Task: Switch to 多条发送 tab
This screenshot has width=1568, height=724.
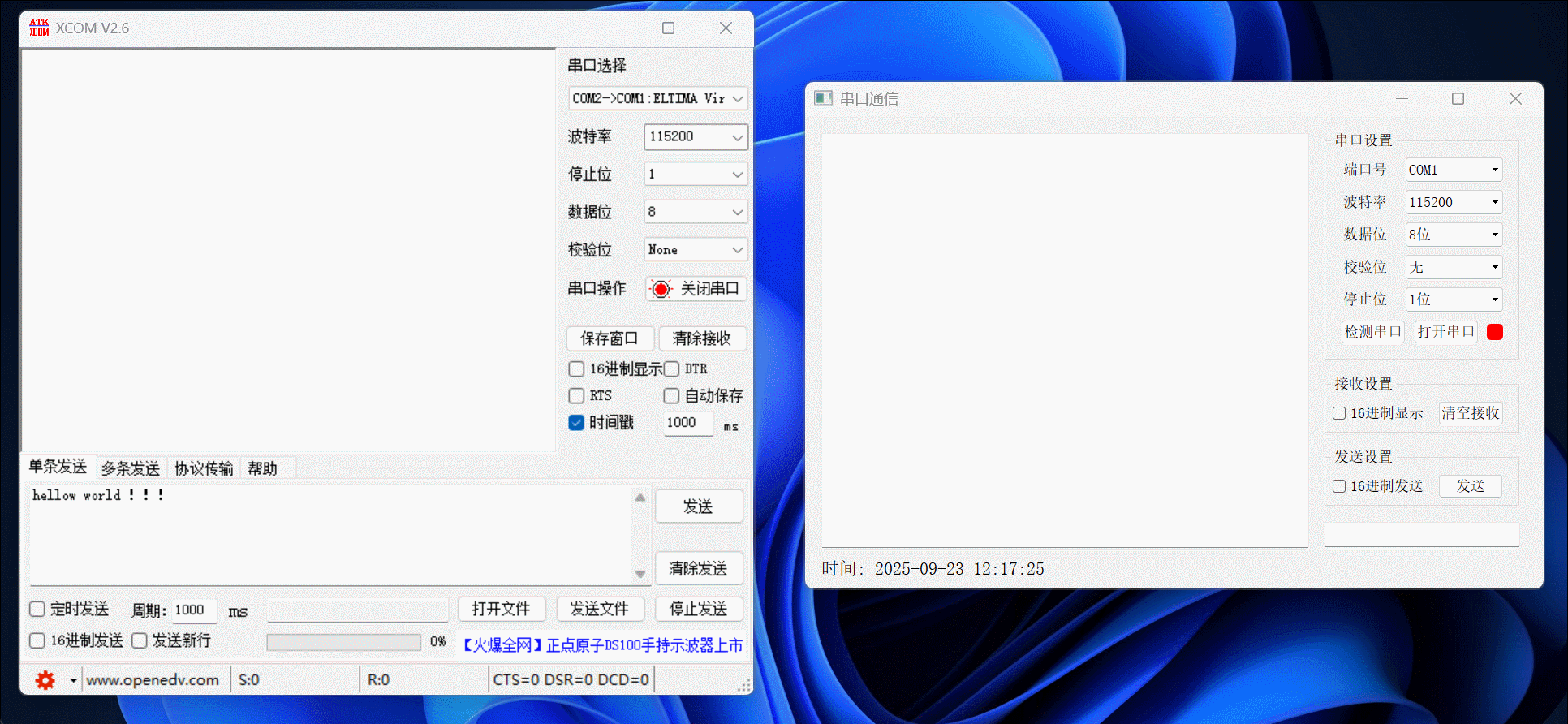Action: [x=131, y=468]
